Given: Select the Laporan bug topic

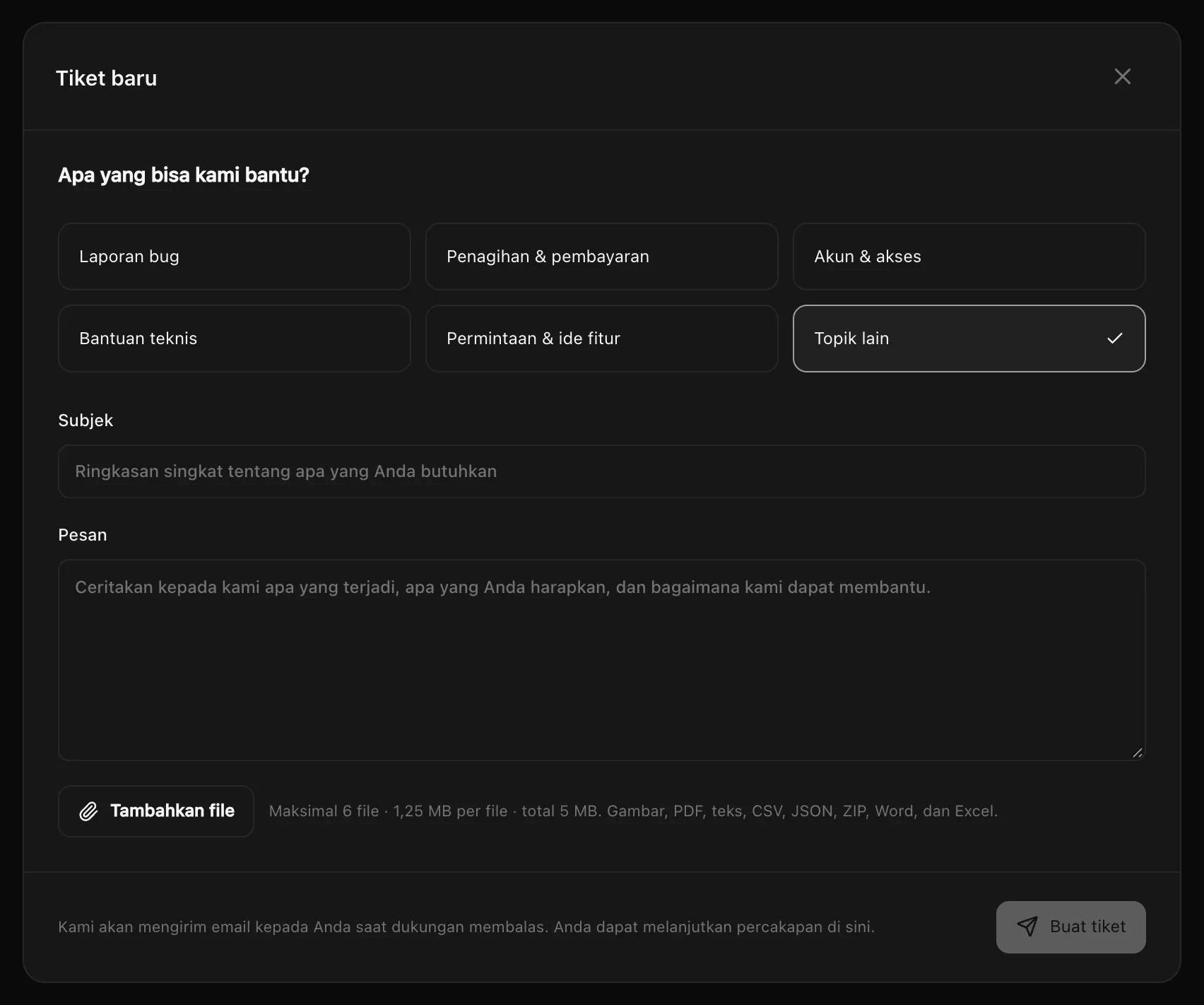Looking at the screenshot, I should (235, 257).
